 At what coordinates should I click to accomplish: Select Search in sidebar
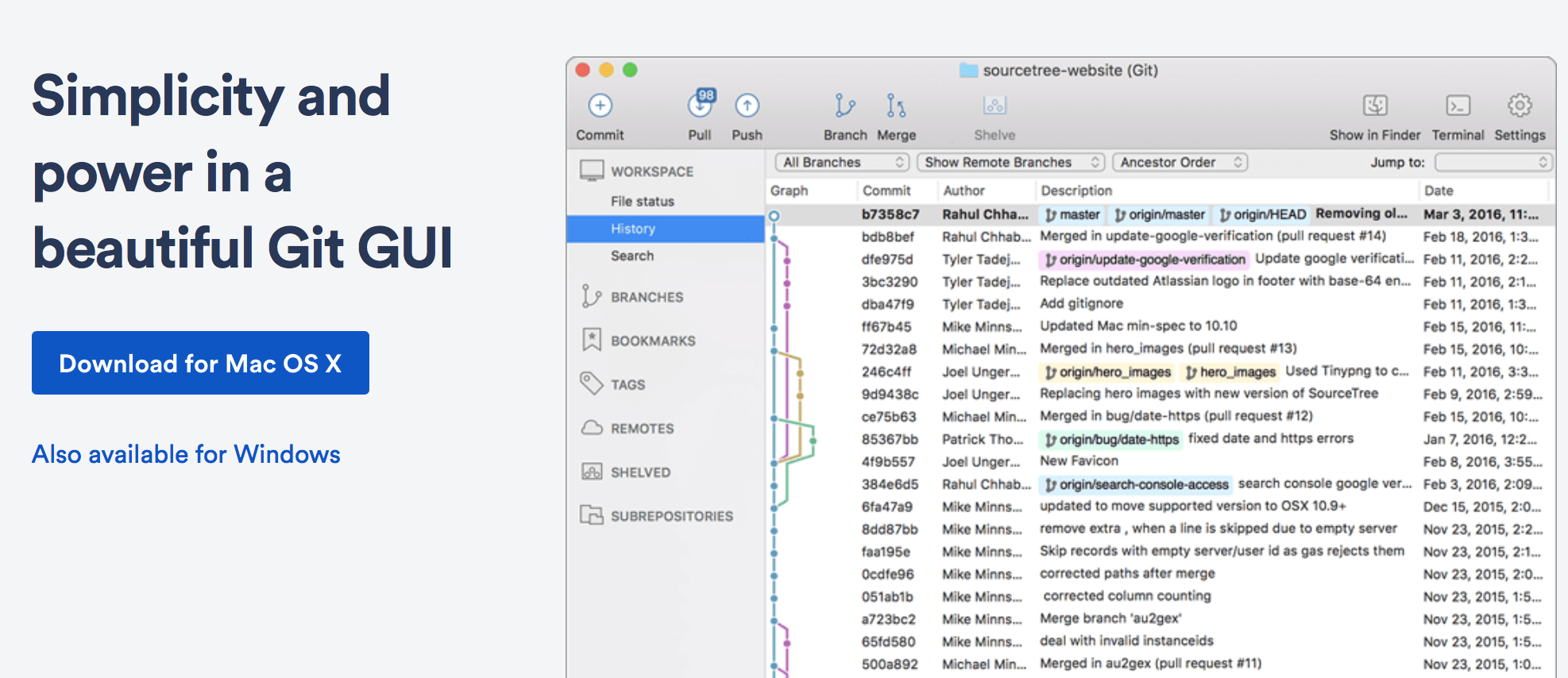pyautogui.click(x=666, y=256)
